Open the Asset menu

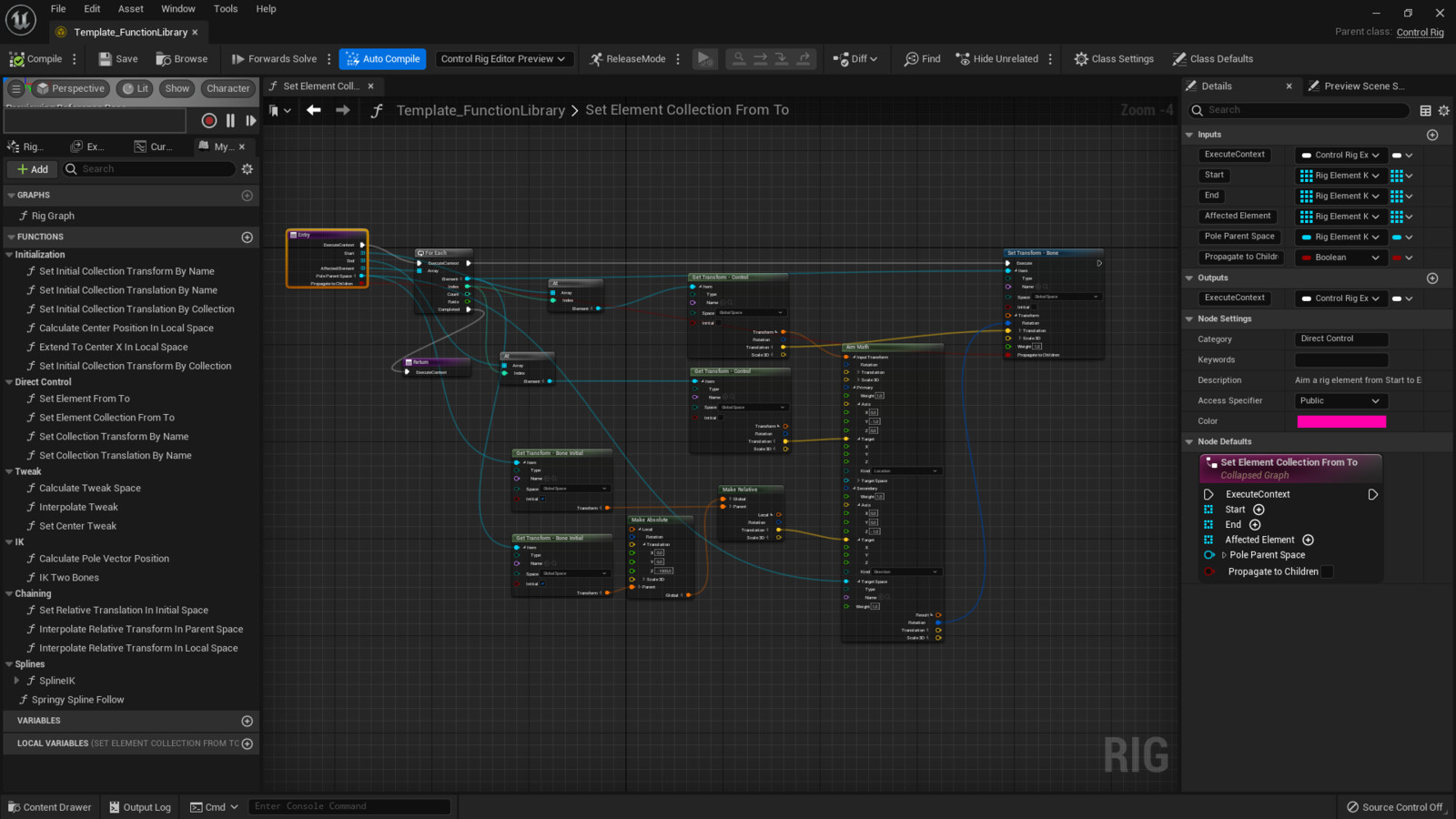pyautogui.click(x=131, y=9)
